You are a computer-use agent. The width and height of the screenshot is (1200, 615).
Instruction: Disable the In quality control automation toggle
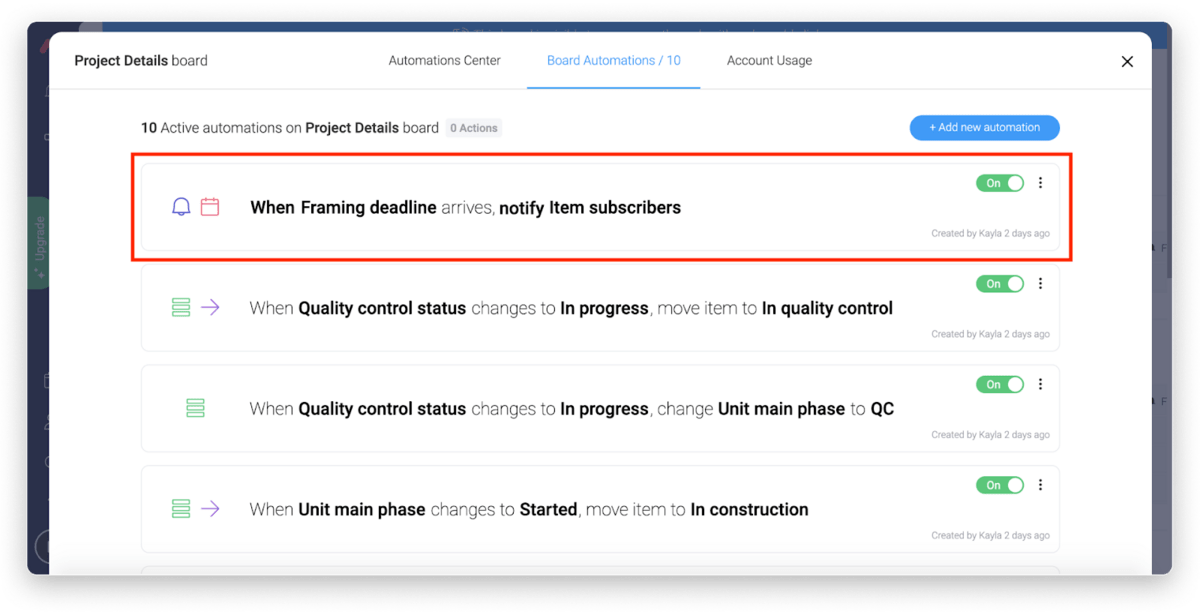tap(999, 283)
